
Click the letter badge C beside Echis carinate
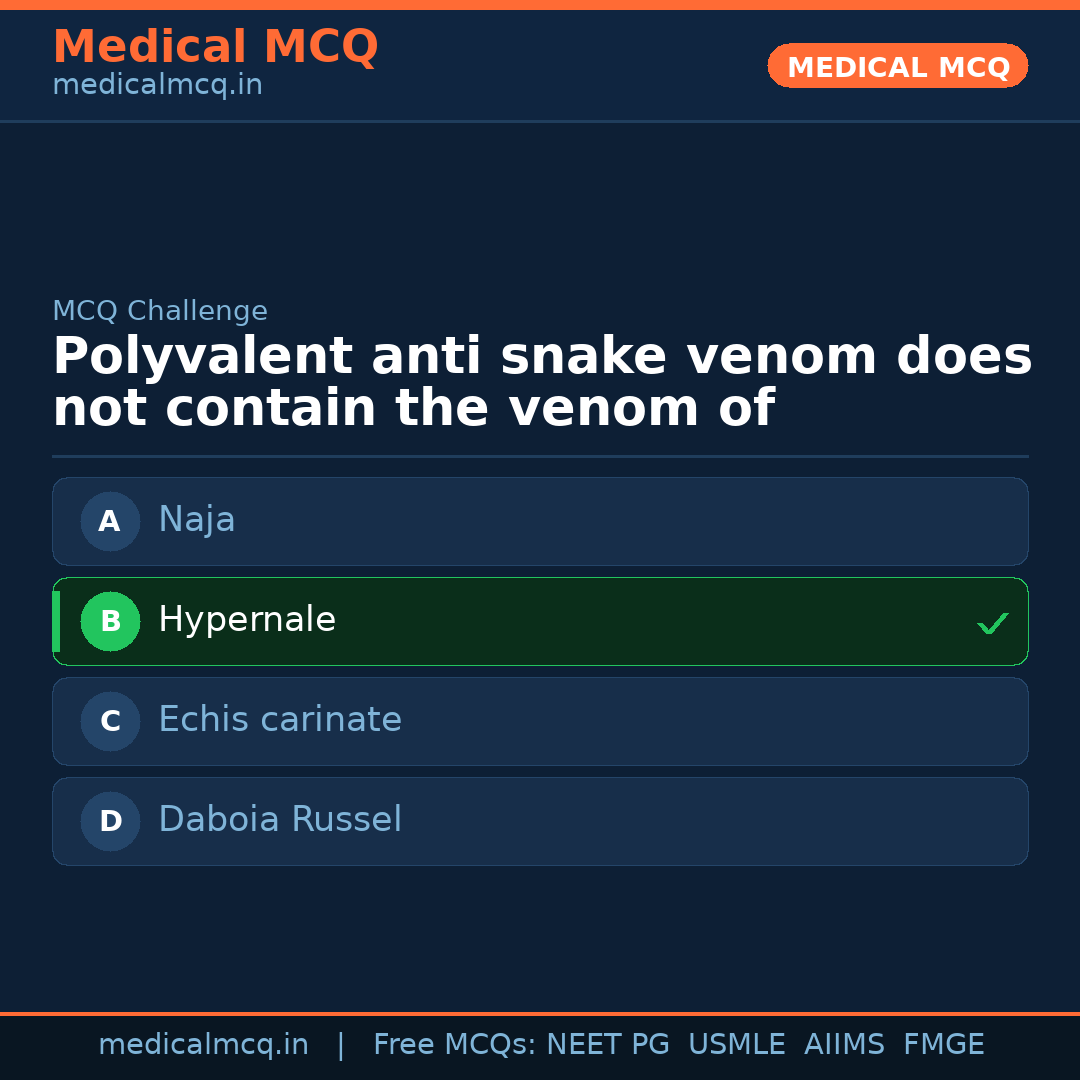(x=110, y=721)
